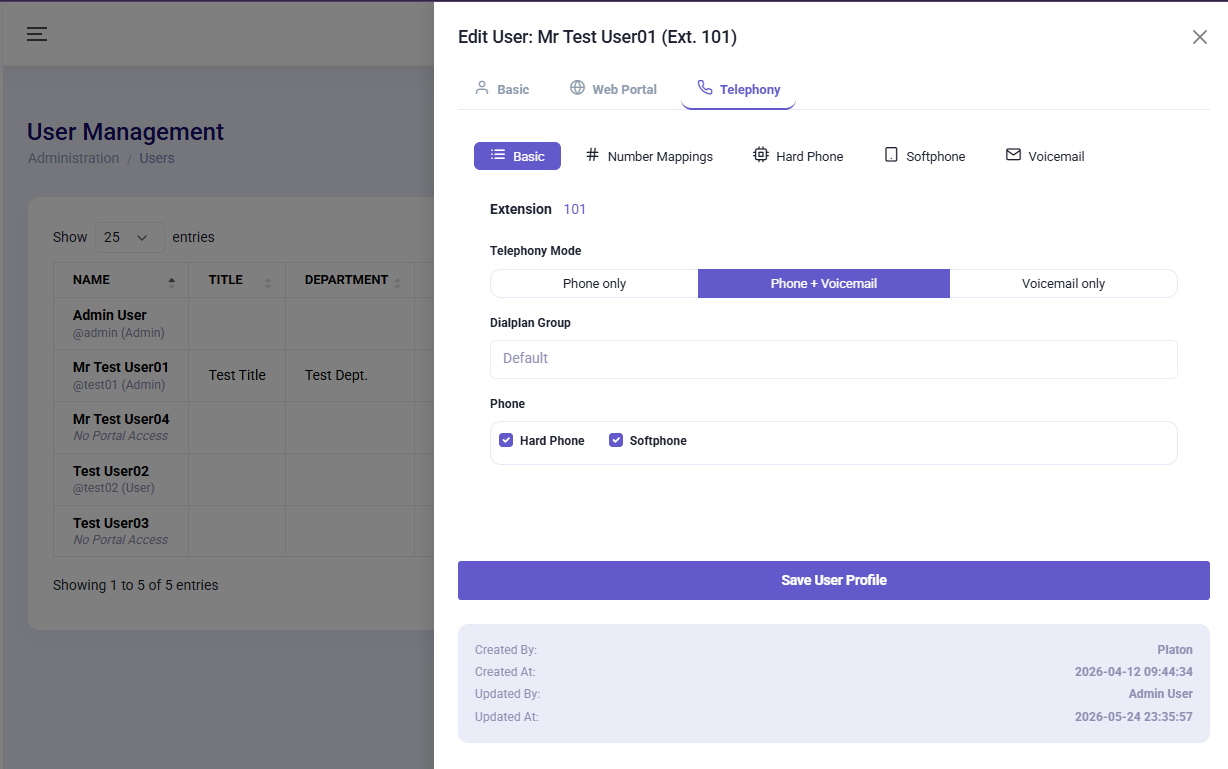This screenshot has width=1228, height=769.
Task: Click the User Management page heading
Action: [125, 132]
